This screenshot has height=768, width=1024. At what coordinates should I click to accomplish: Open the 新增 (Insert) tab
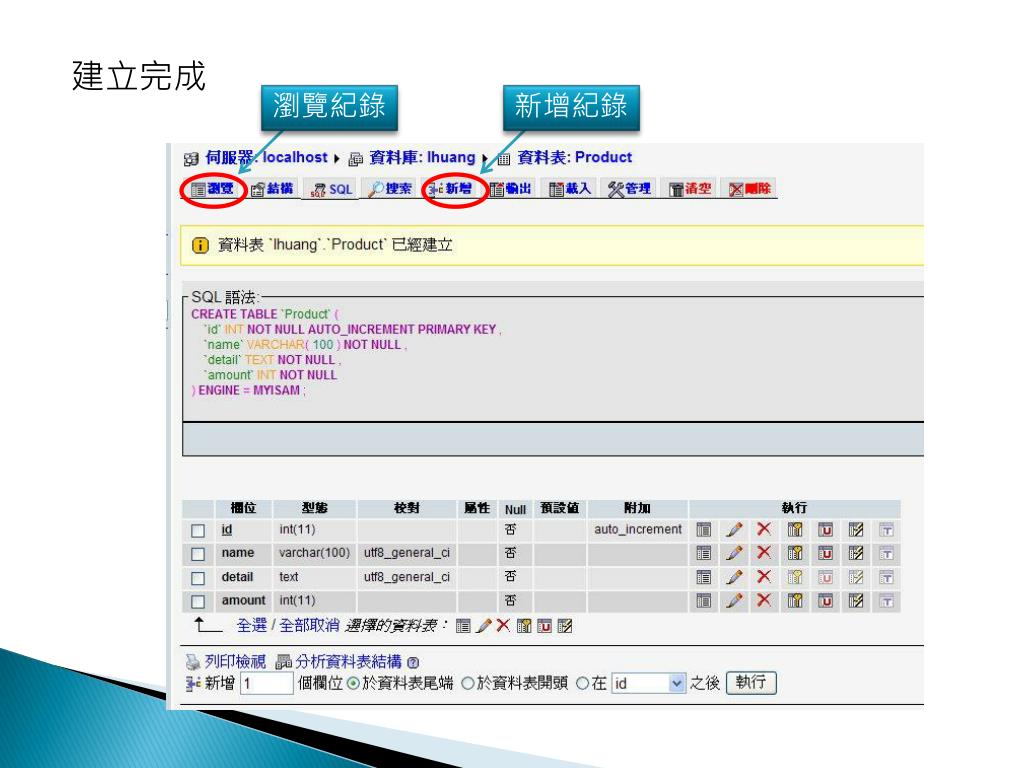point(451,189)
